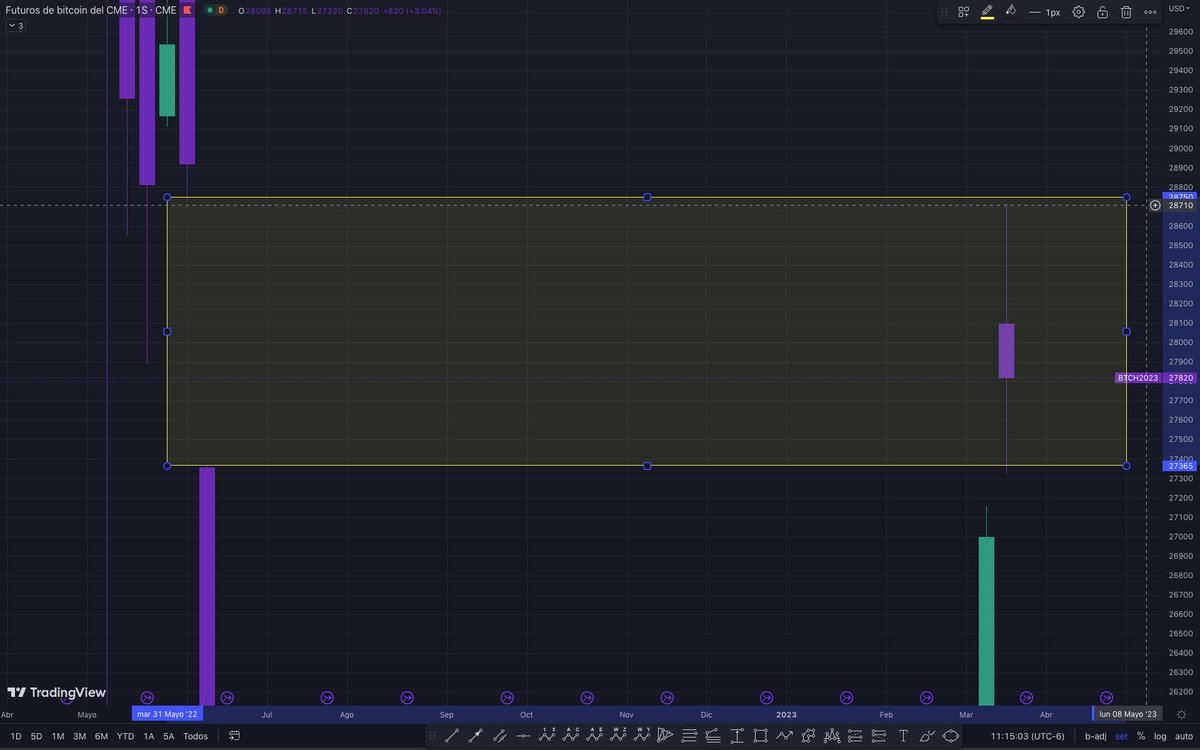Enable the auto scale option

point(1183,736)
